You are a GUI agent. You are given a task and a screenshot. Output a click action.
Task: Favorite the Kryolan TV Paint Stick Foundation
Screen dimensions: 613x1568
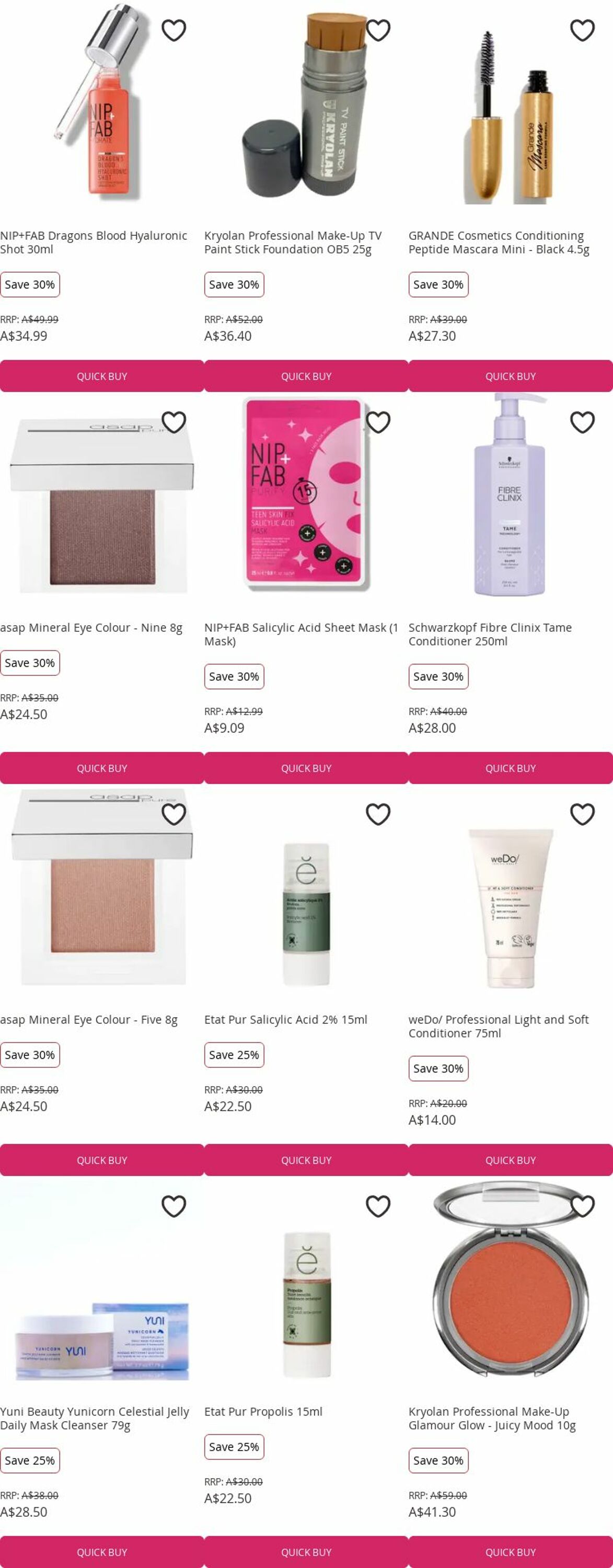[x=378, y=30]
